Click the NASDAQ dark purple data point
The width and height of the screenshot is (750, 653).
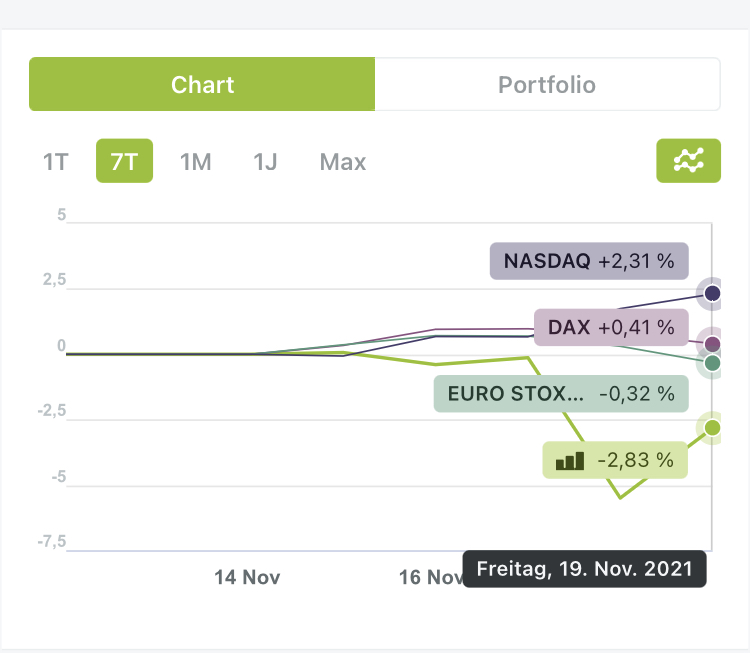[712, 293]
